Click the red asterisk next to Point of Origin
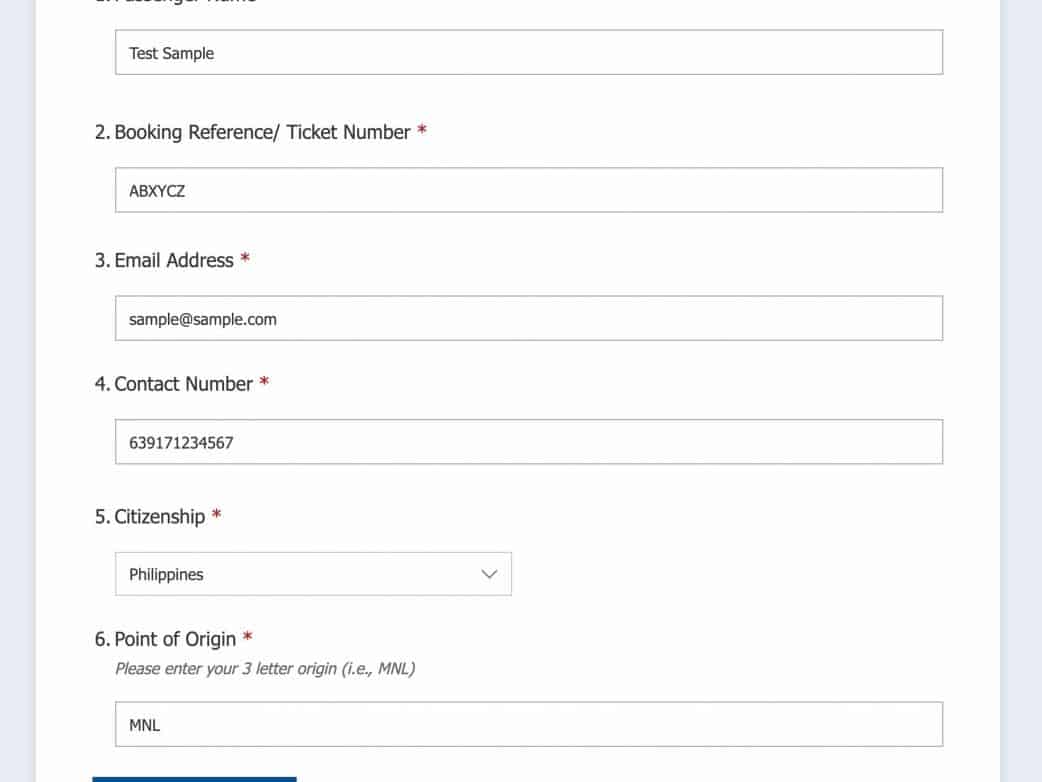1042x782 pixels. pyautogui.click(x=247, y=639)
